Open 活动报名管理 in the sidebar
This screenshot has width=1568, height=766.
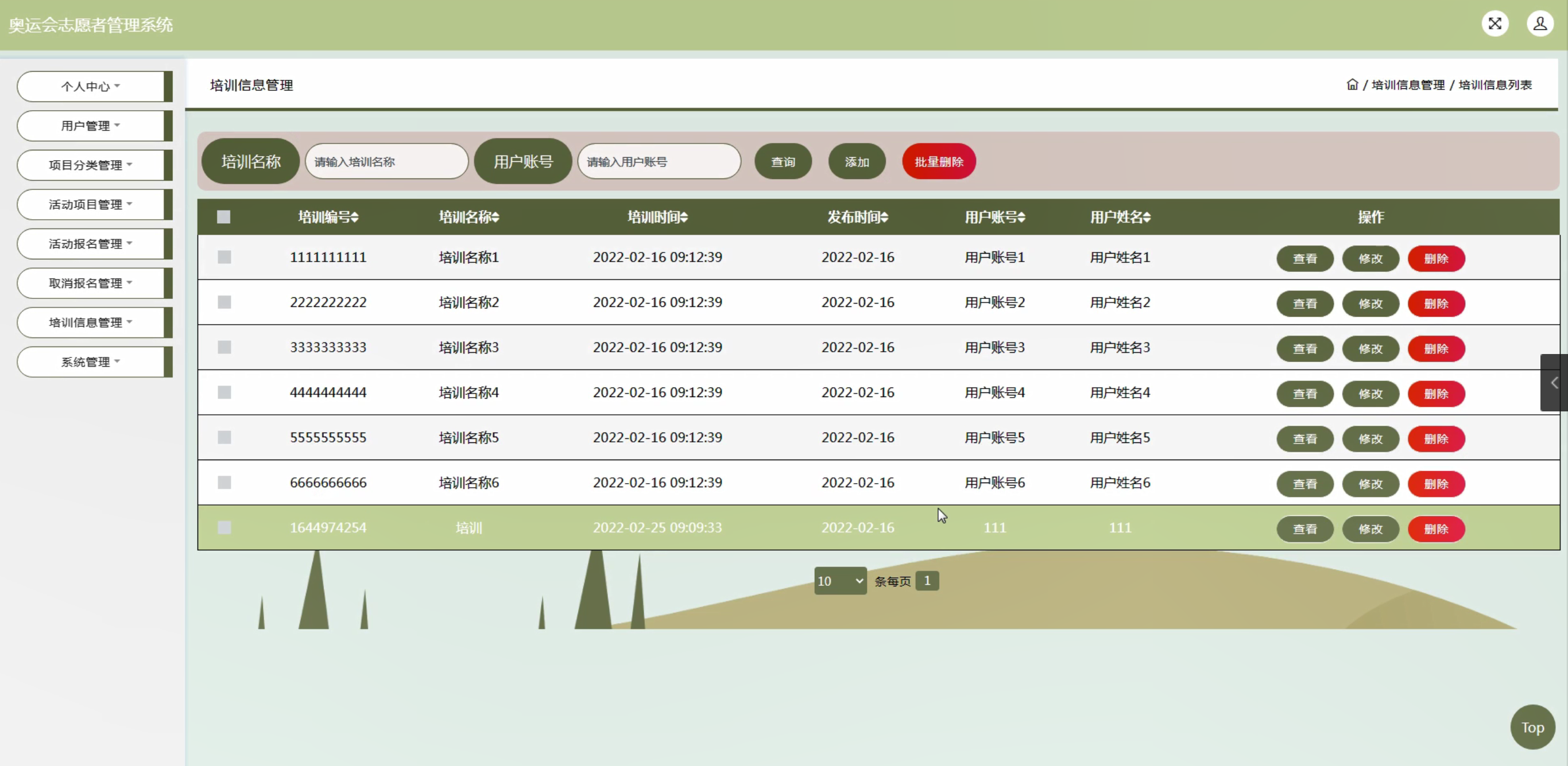coord(90,244)
